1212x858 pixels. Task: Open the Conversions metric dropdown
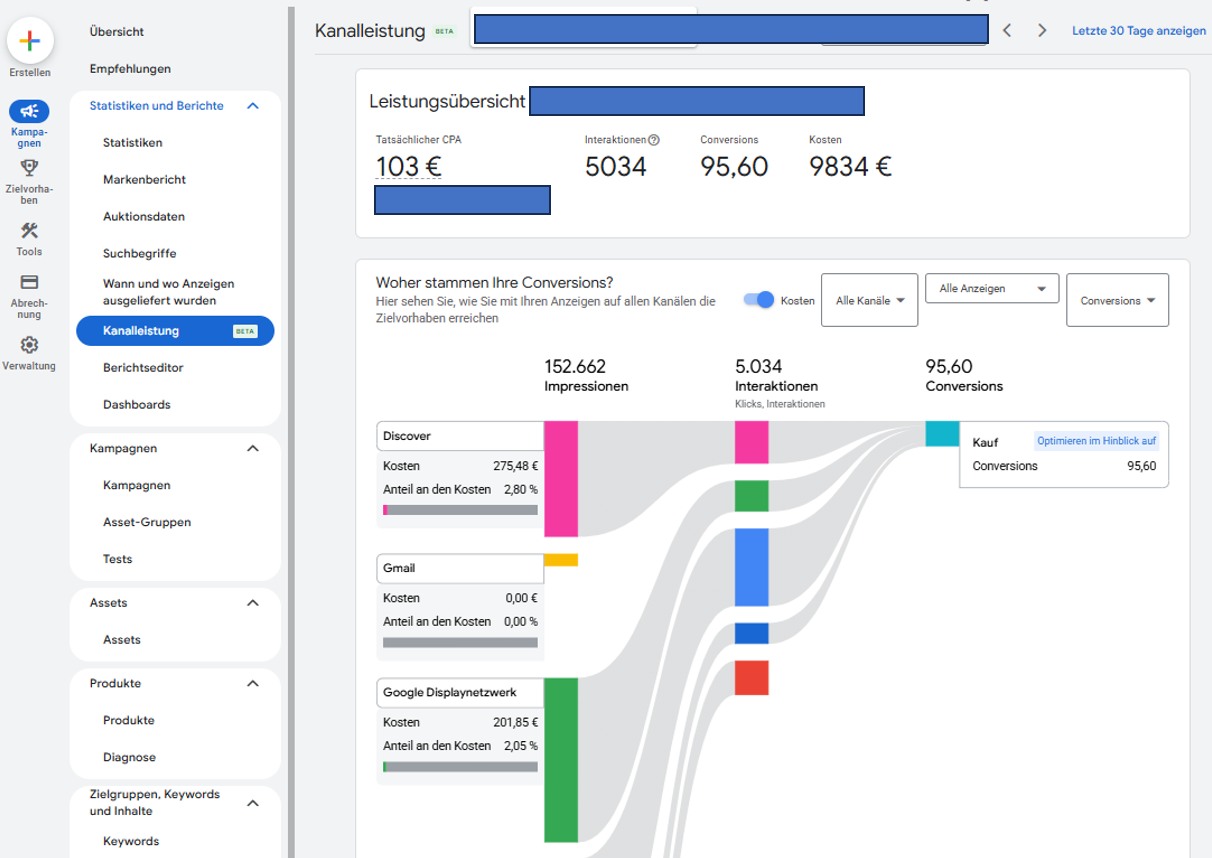pos(1117,300)
